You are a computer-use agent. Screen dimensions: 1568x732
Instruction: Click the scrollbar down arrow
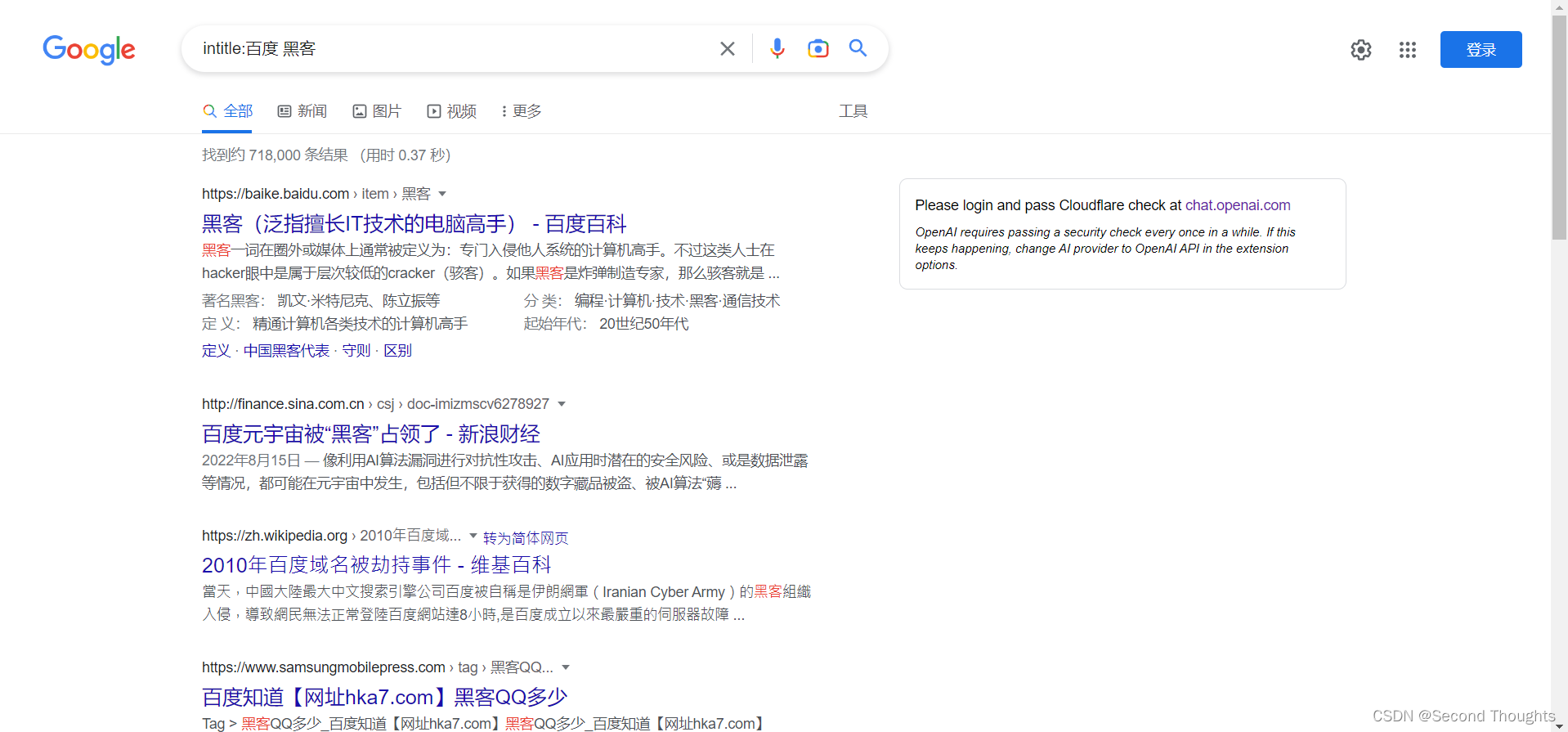pyautogui.click(x=1559, y=725)
